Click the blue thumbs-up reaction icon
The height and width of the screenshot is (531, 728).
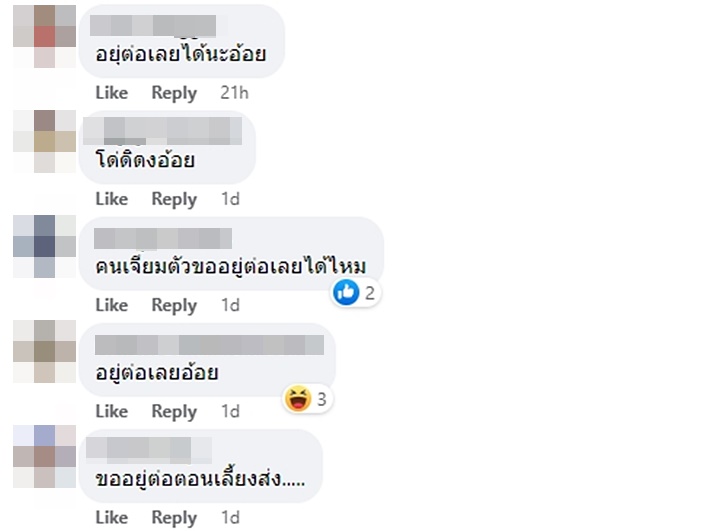(346, 292)
